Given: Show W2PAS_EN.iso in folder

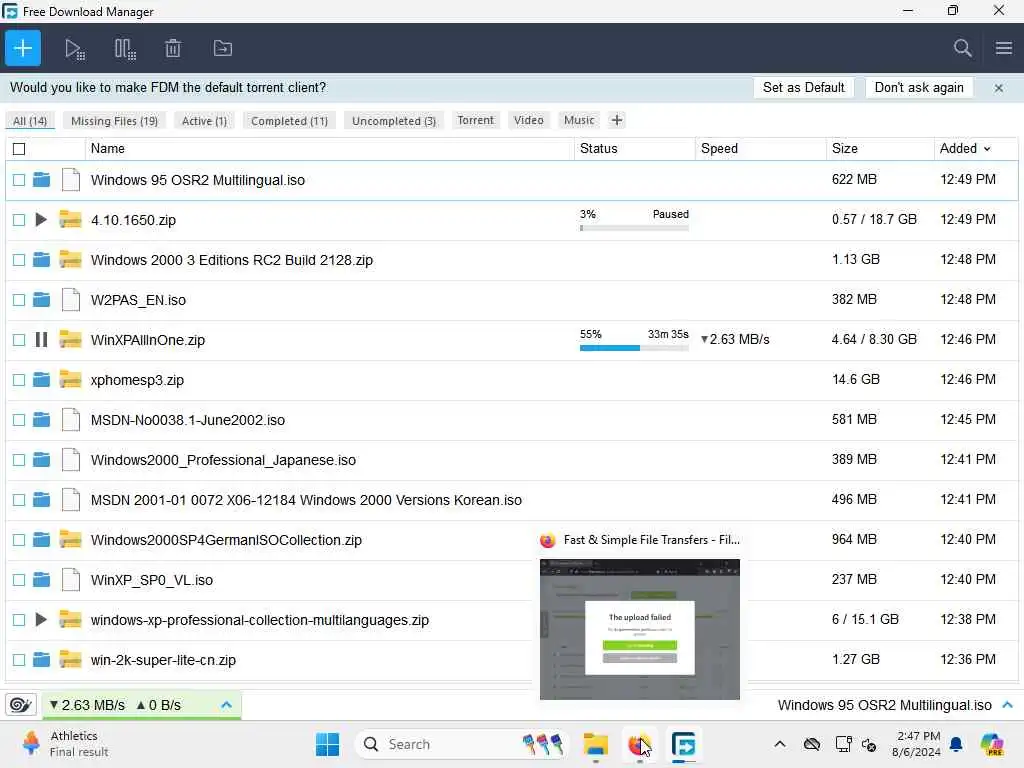Looking at the screenshot, I should click(41, 300).
